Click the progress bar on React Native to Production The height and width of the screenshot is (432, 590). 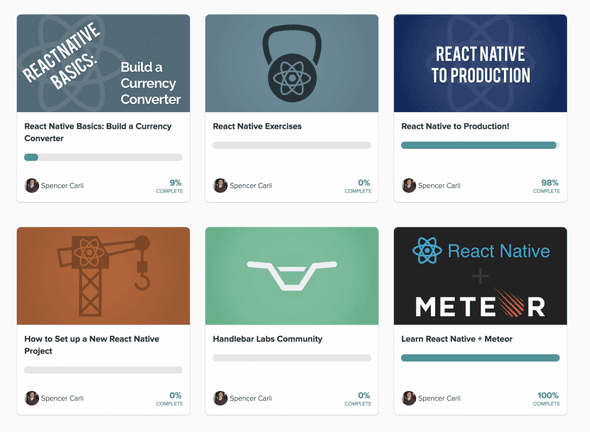tap(480, 145)
